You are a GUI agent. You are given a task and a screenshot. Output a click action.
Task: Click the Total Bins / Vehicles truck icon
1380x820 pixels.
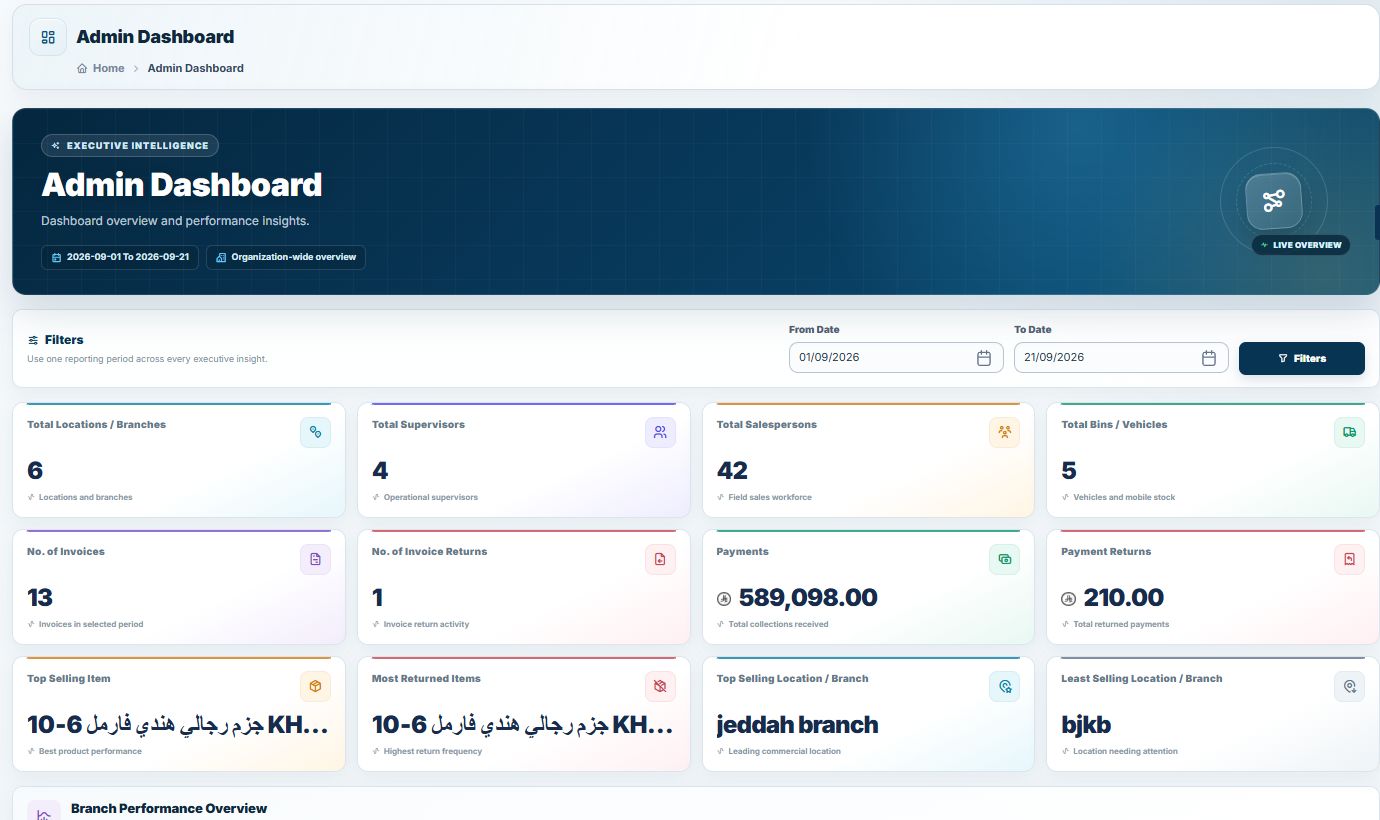point(1349,432)
